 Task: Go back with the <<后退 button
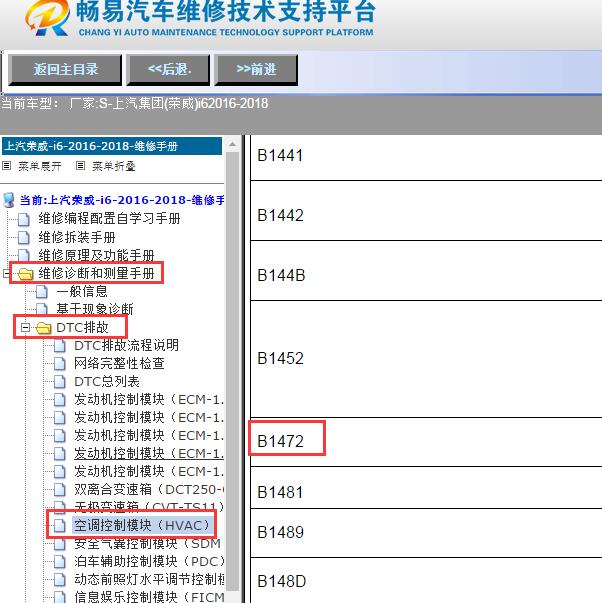[168, 70]
